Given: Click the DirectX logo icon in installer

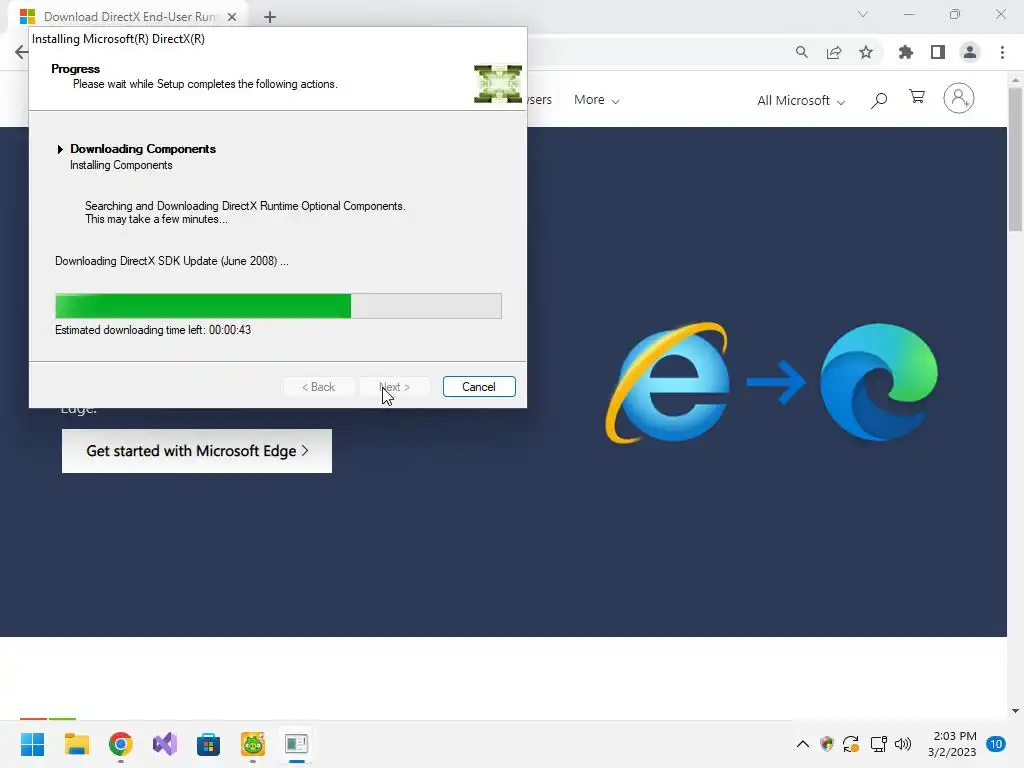Looking at the screenshot, I should [498, 84].
